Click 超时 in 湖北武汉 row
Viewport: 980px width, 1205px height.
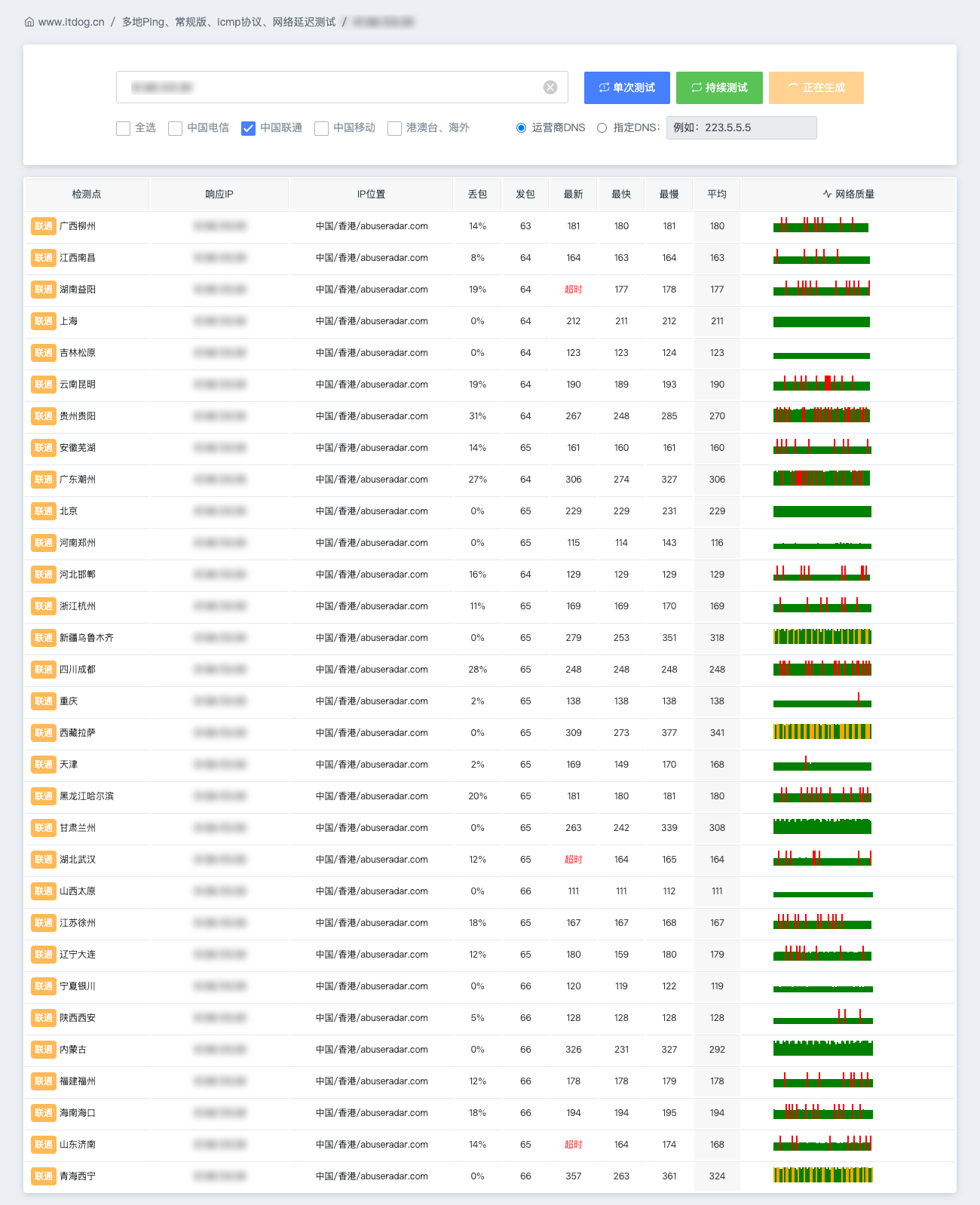coord(574,860)
